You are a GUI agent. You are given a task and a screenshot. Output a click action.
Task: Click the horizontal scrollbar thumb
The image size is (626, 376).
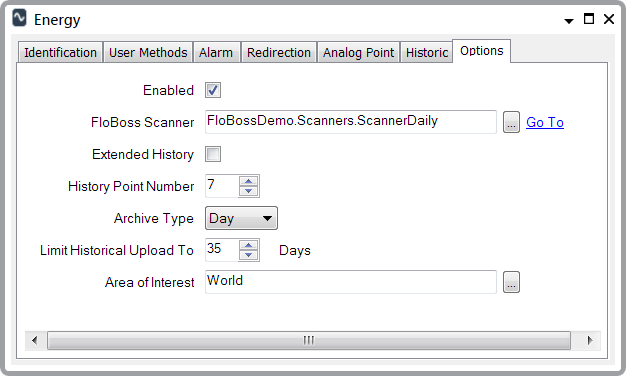[309, 340]
